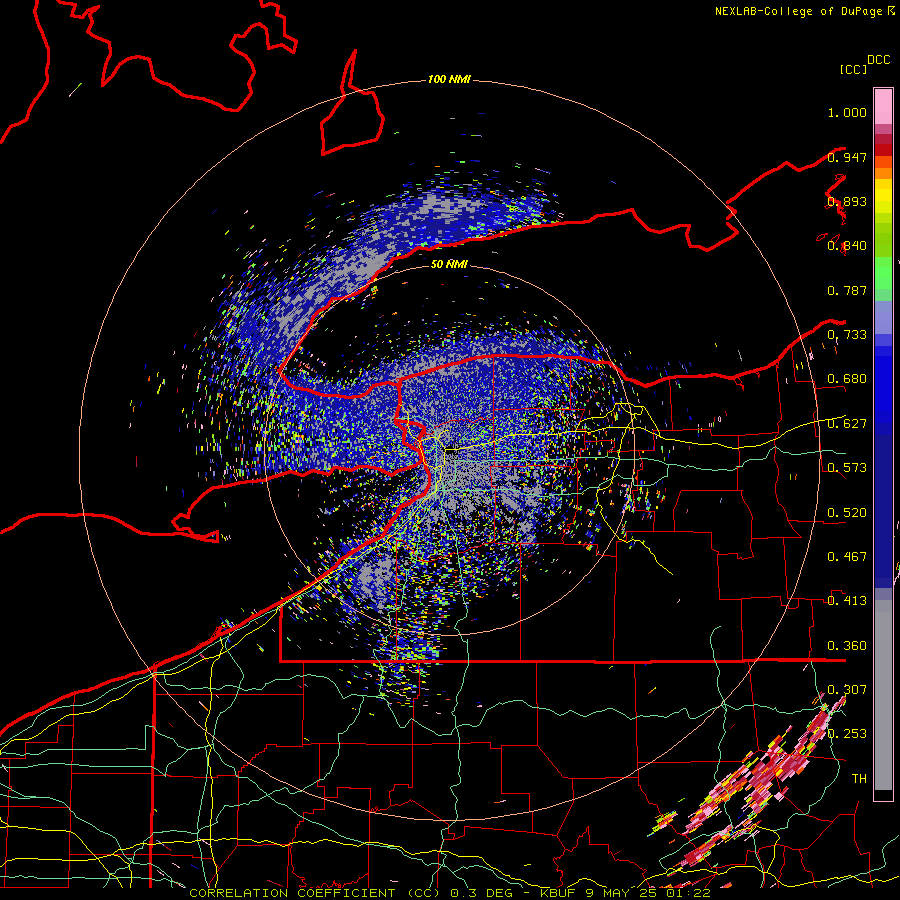Screen dimensions: 900x900
Task: Click the 9 MAY 25 01:22 timestamp
Action: (x=649, y=893)
